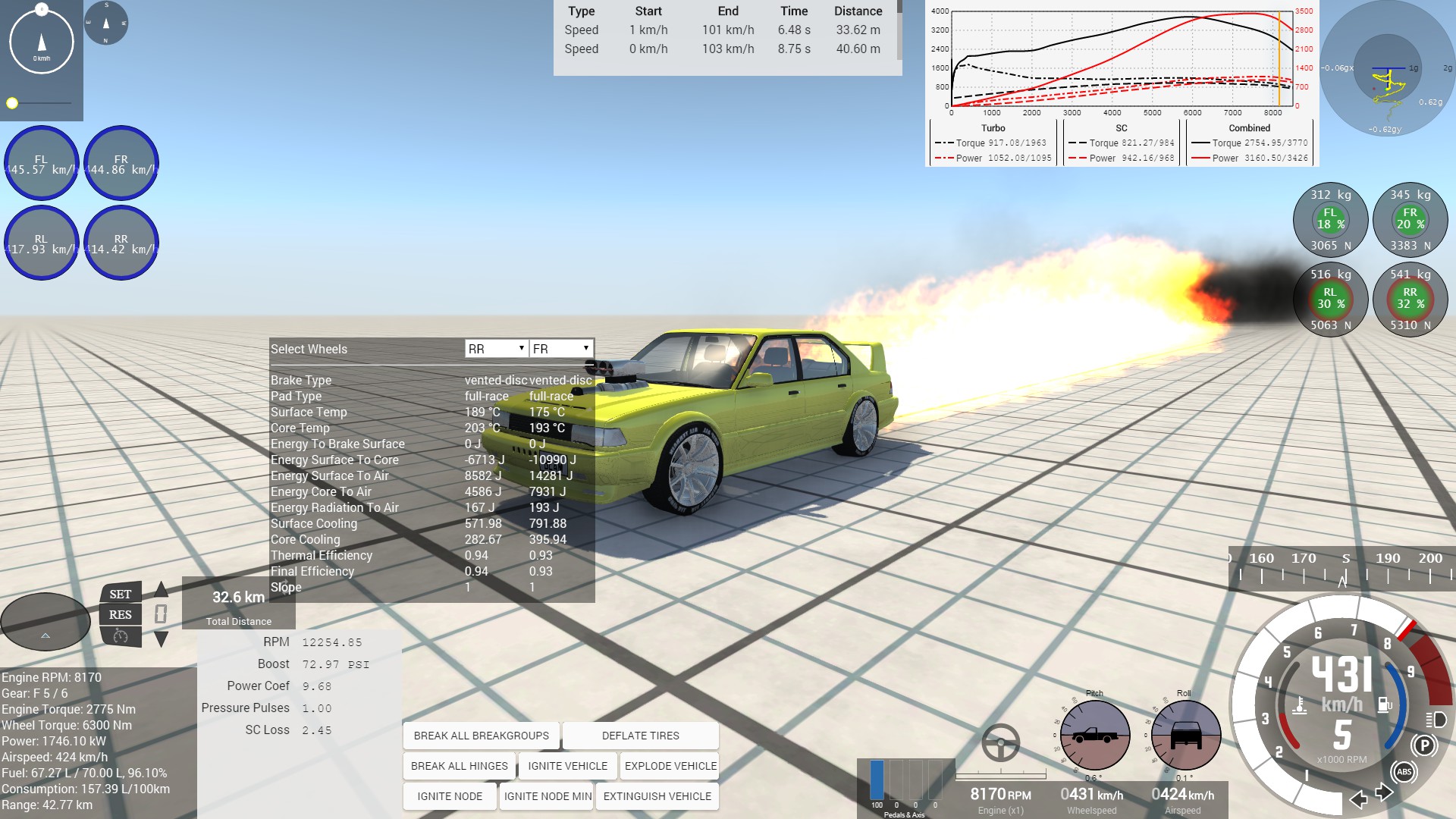Click the large compass circle top-left
Viewport: 1456px width, 819px height.
(x=42, y=42)
